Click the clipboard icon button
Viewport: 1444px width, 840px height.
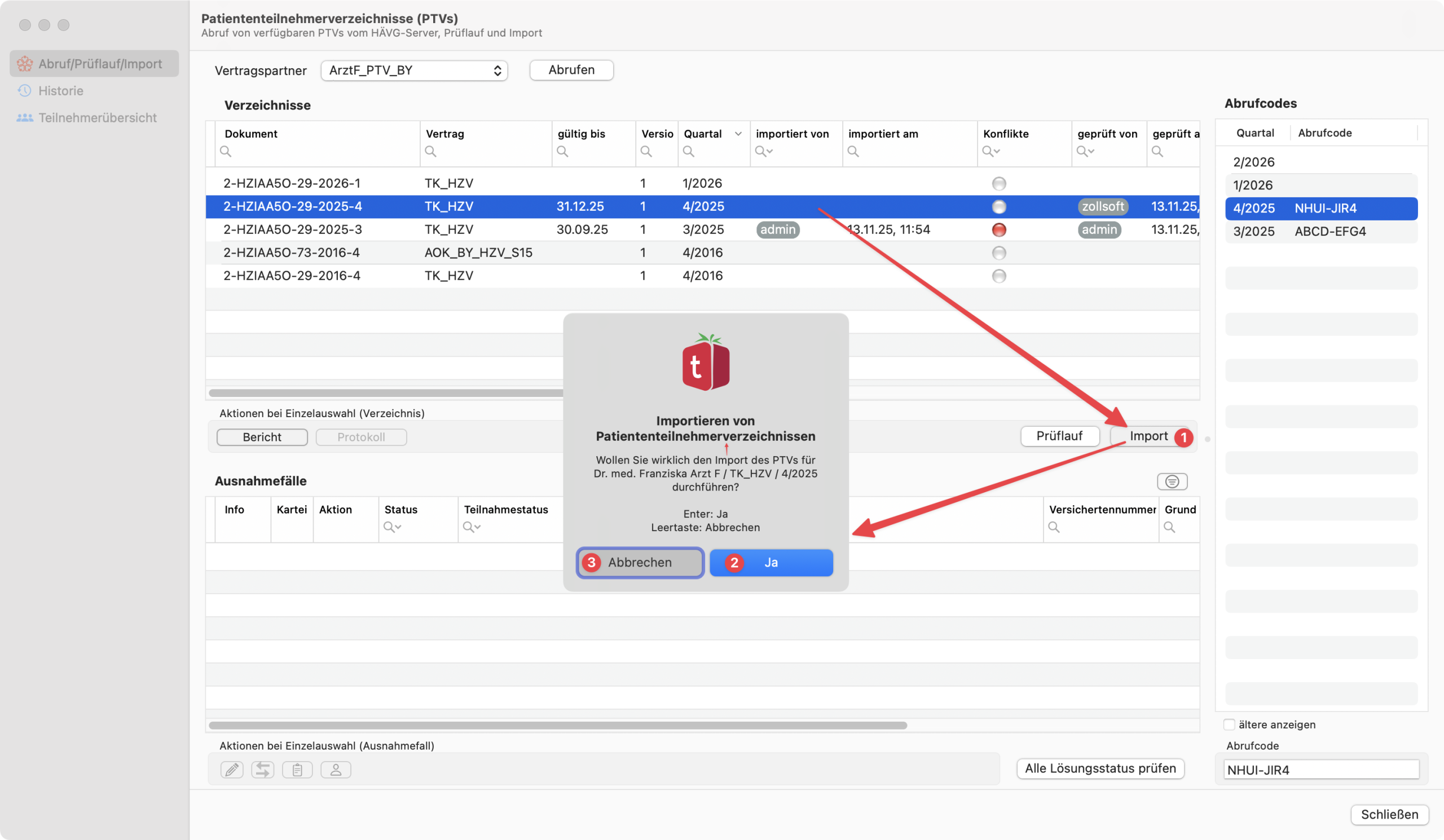(x=297, y=770)
